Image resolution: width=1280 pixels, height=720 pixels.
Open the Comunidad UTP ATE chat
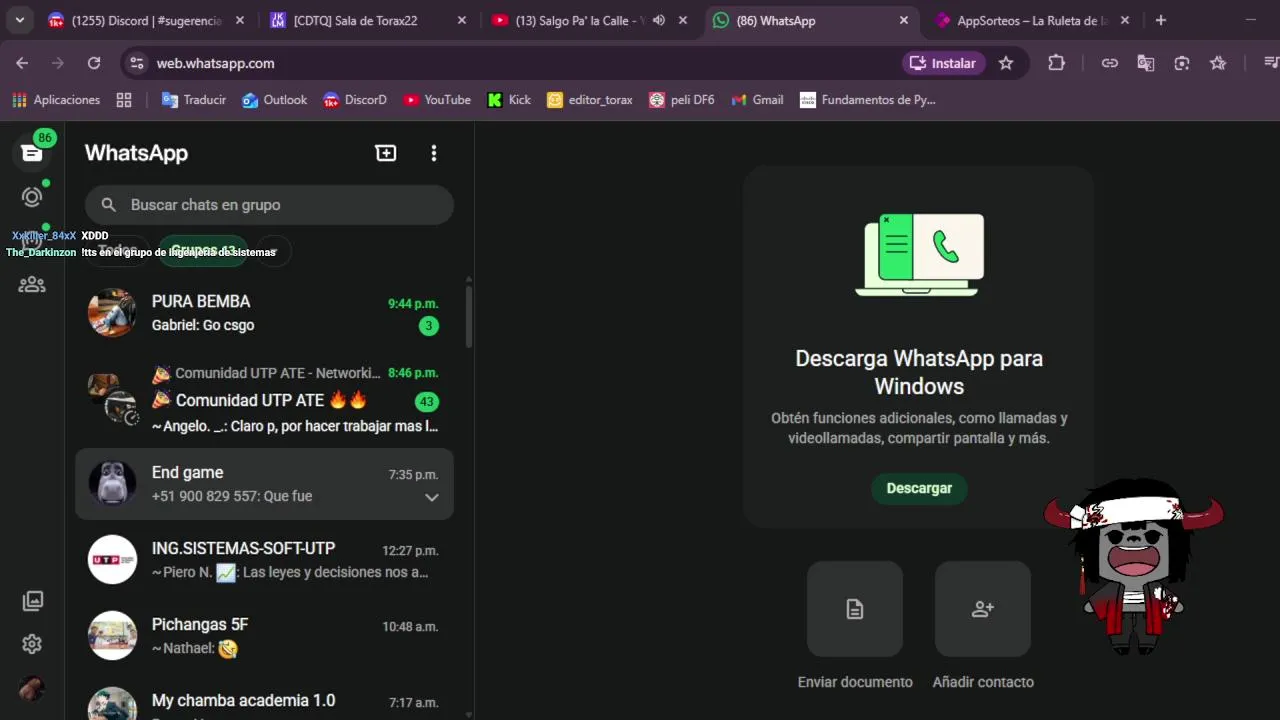[264, 398]
